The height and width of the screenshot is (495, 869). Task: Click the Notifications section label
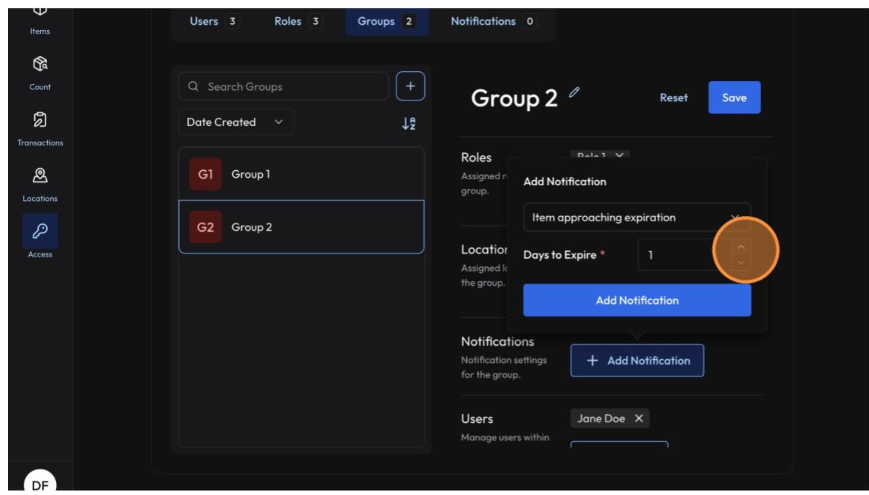click(x=497, y=341)
